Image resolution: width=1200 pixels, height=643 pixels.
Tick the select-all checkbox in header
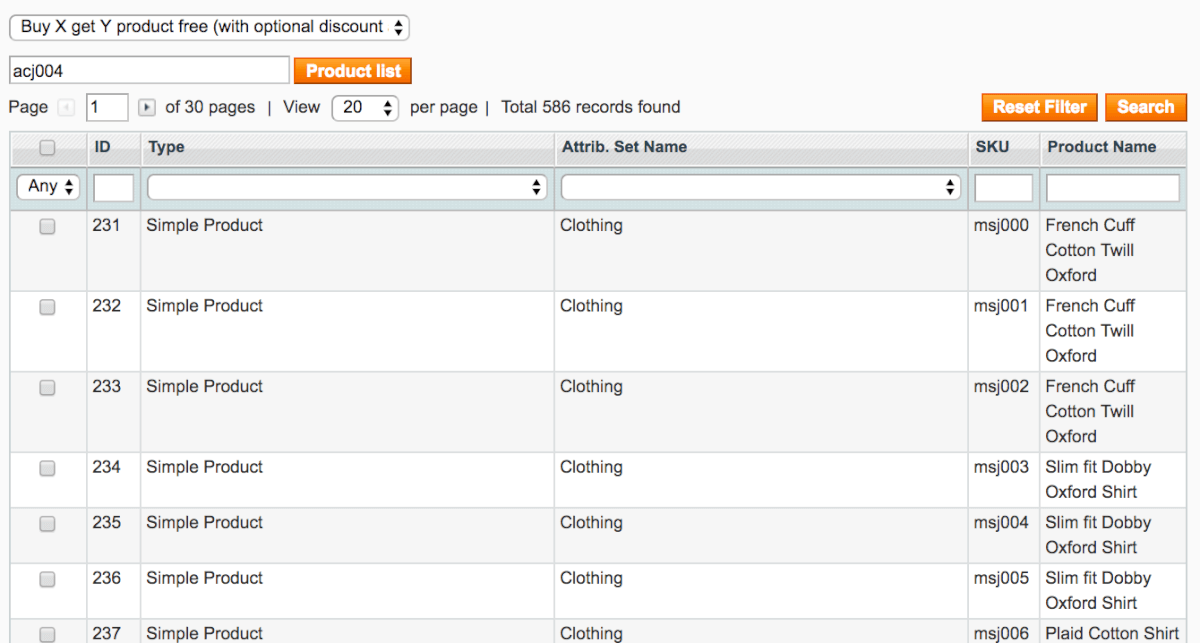click(x=47, y=148)
